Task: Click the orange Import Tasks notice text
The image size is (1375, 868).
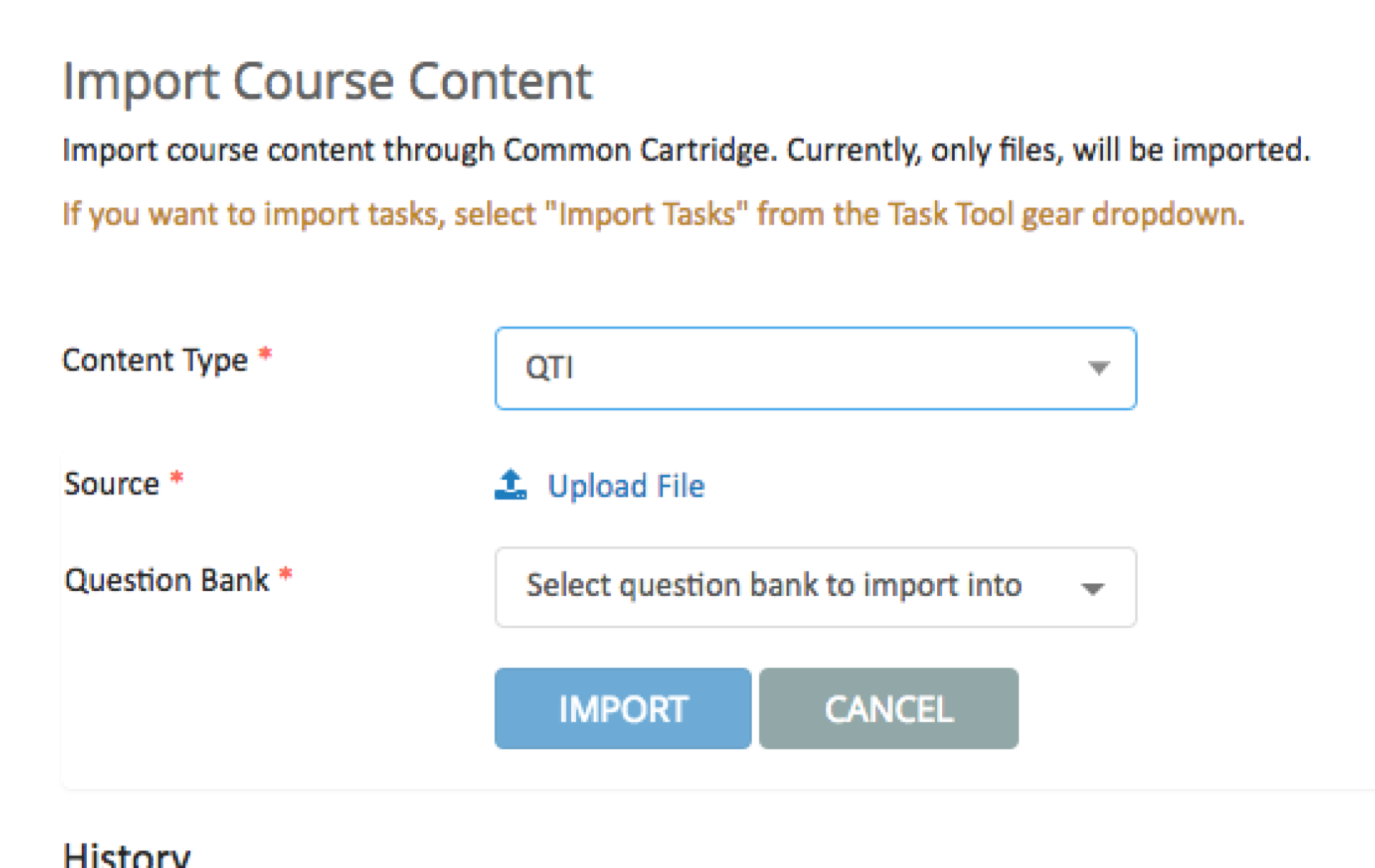Action: tap(654, 214)
